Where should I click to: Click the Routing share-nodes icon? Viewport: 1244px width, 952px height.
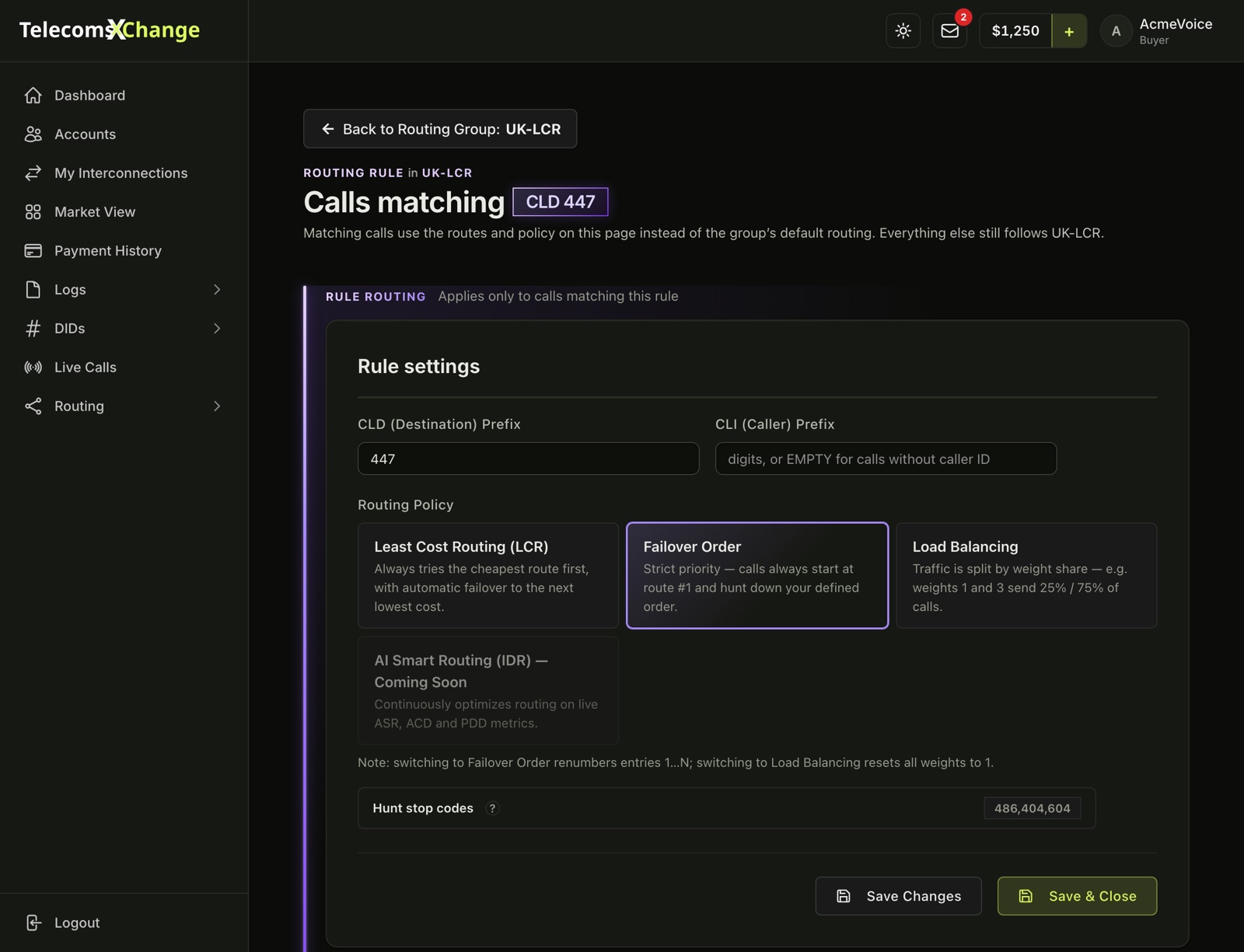click(x=33, y=406)
